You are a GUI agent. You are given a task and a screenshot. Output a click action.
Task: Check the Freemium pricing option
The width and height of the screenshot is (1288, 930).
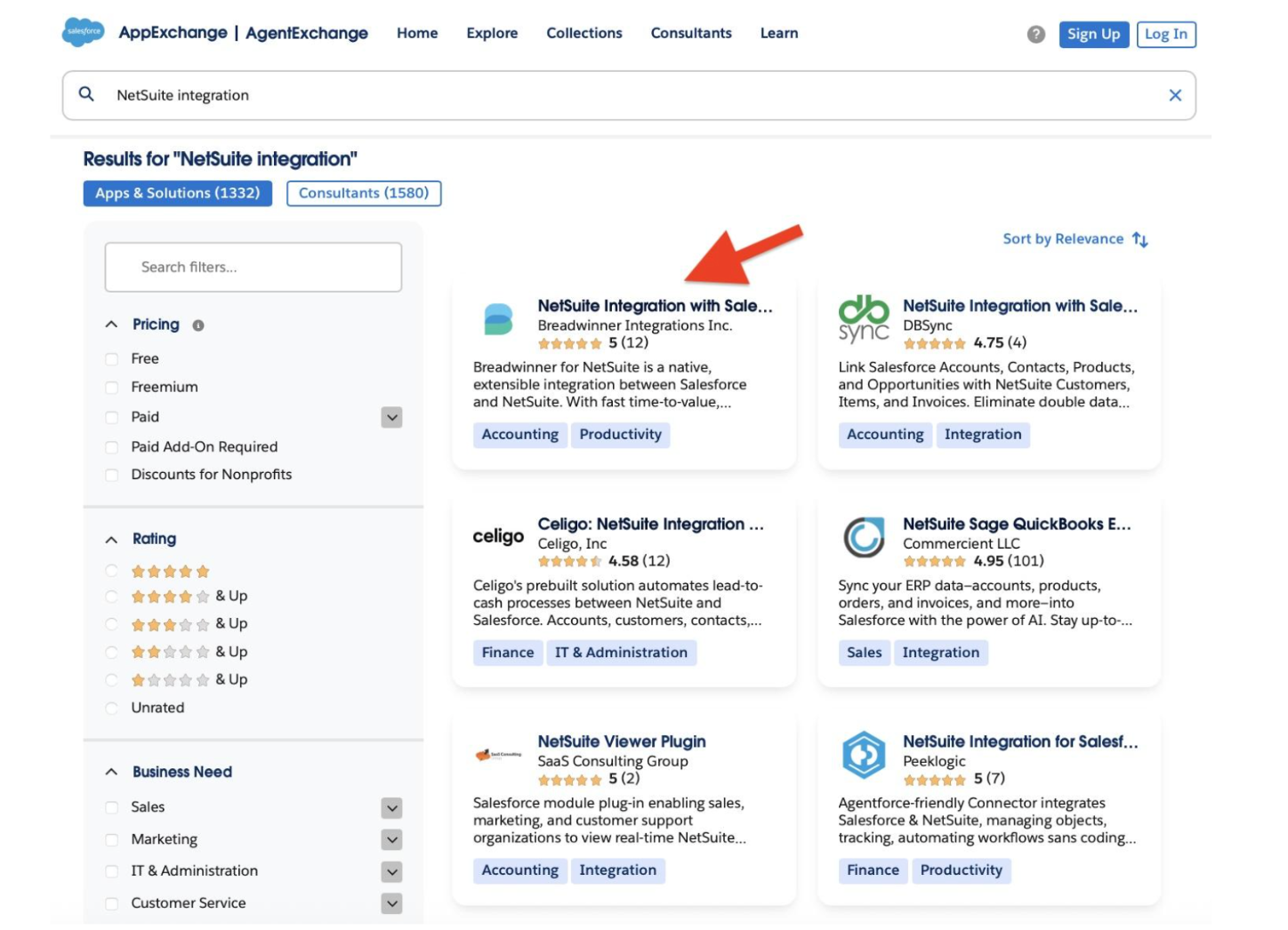111,388
